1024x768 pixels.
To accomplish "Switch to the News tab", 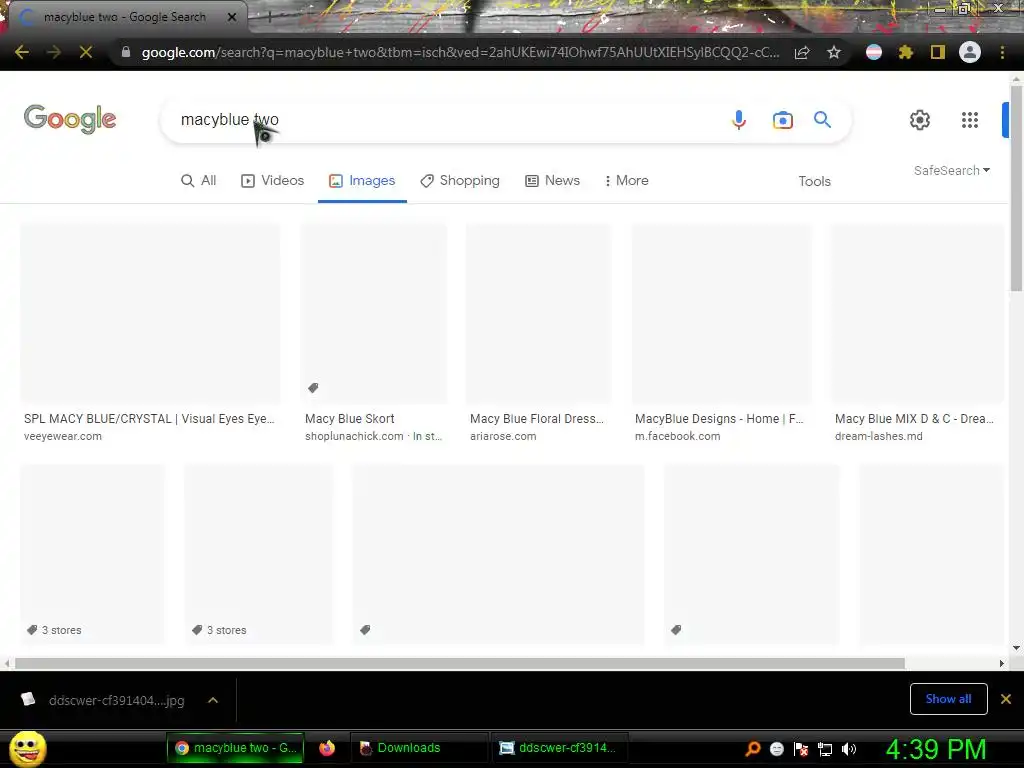I will 552,181.
